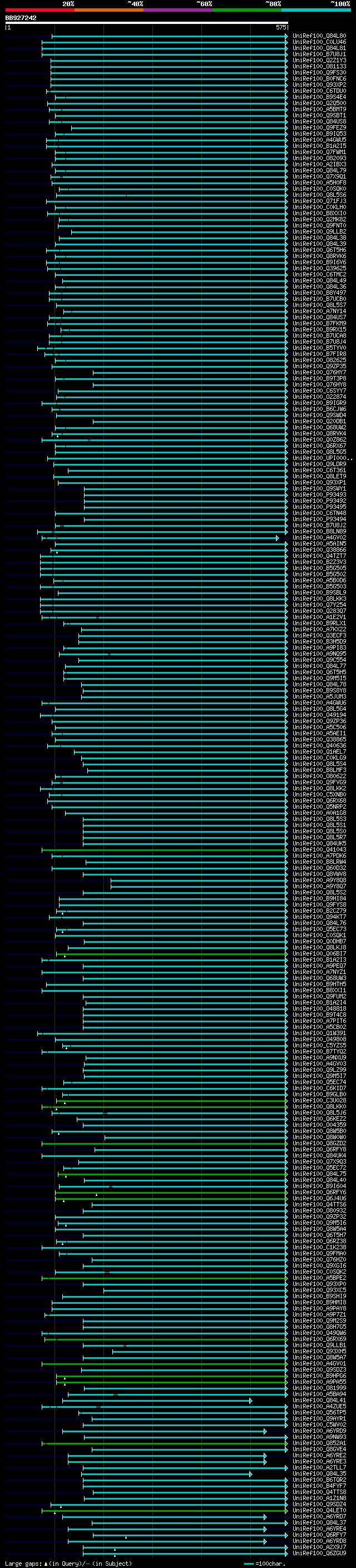
Task: Click label UniRef100_Q5EC73
Action: click(x=319, y=929)
